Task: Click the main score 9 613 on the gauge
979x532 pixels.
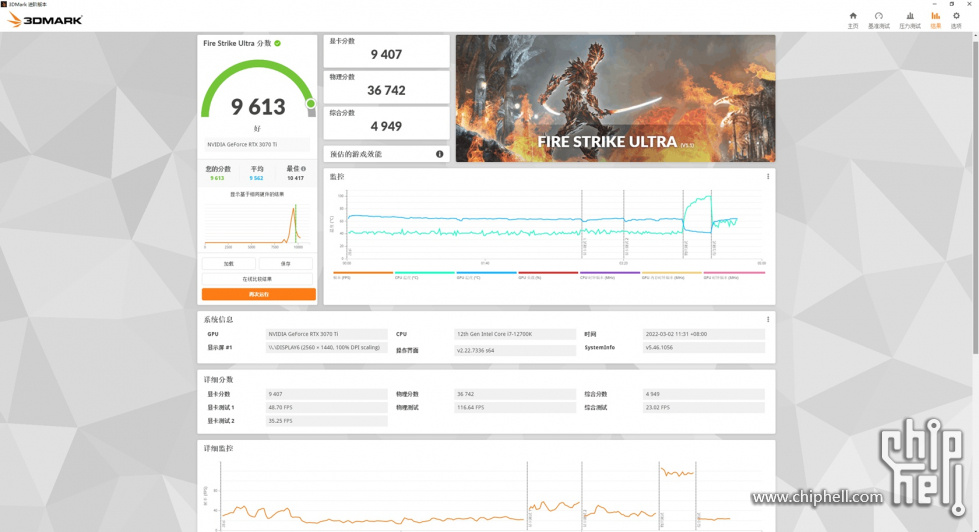Action: tap(258, 107)
